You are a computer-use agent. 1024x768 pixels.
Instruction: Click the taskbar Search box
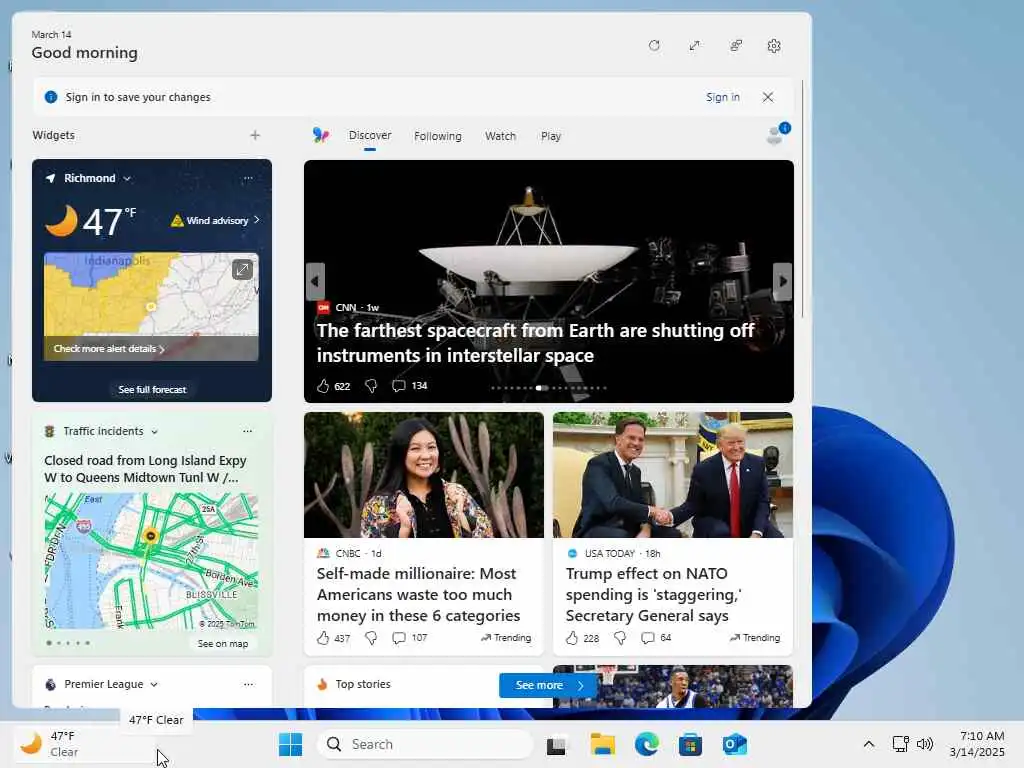click(426, 744)
